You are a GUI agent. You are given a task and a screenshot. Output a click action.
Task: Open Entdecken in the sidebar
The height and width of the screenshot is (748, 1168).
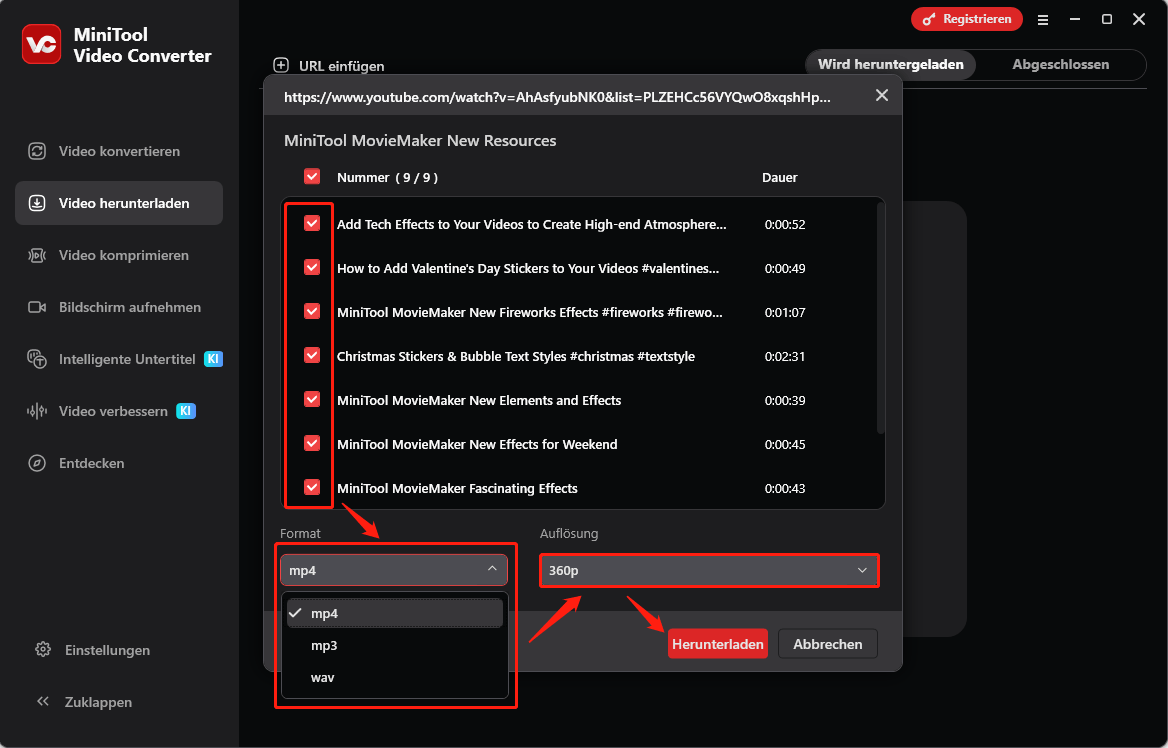(119, 463)
